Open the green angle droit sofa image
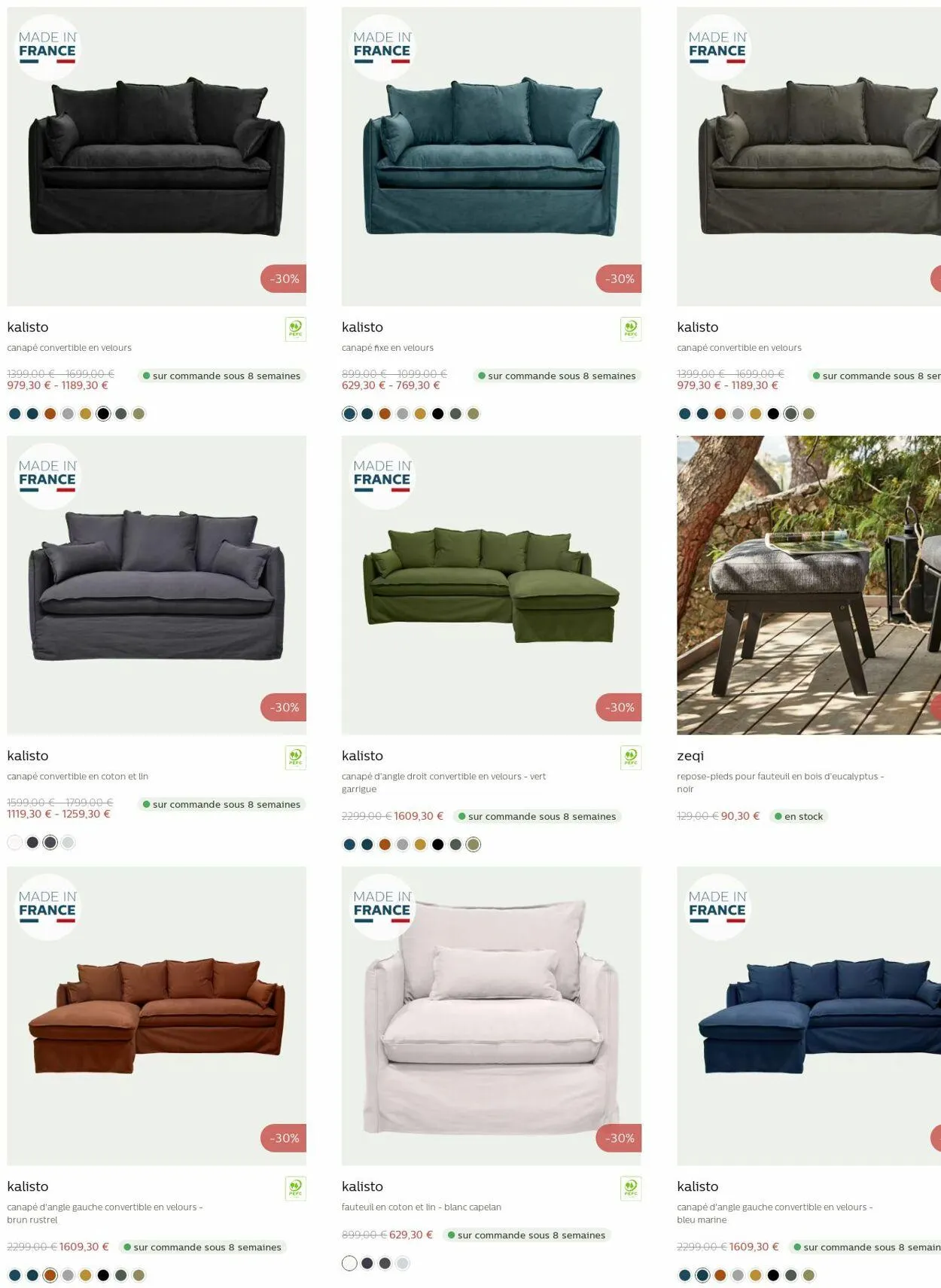Screen dimensions: 941x1288 (x=491, y=585)
